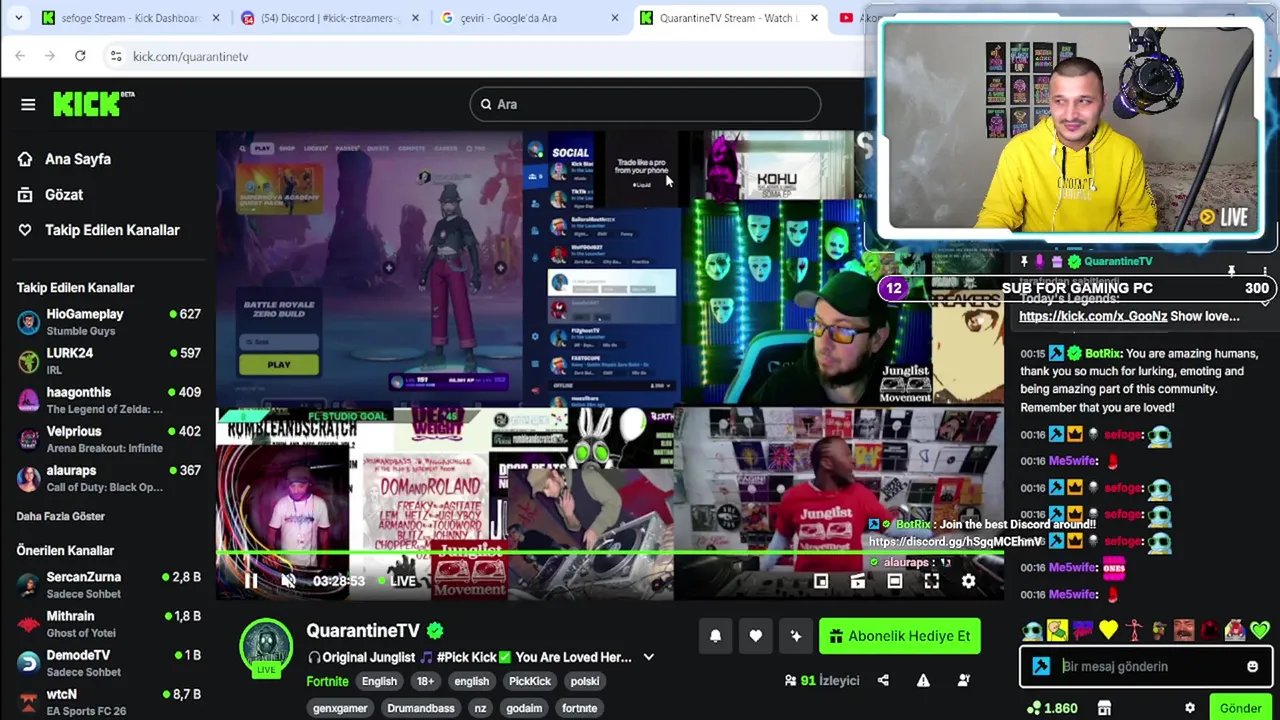
Task: Open the hamburger menu next to Kick logo
Action: click(x=28, y=104)
